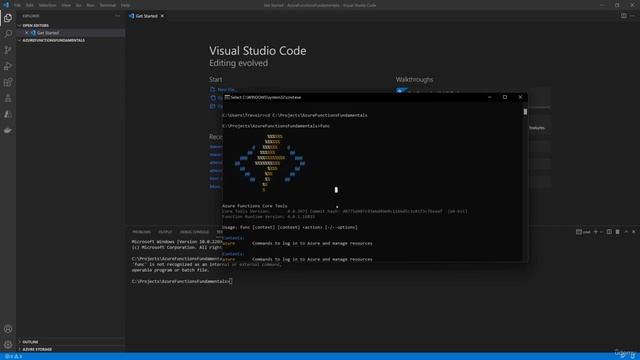Open Explorer views and more actions ellipsis
Image resolution: width=640 pixels, height=360 pixels.
coord(118,16)
